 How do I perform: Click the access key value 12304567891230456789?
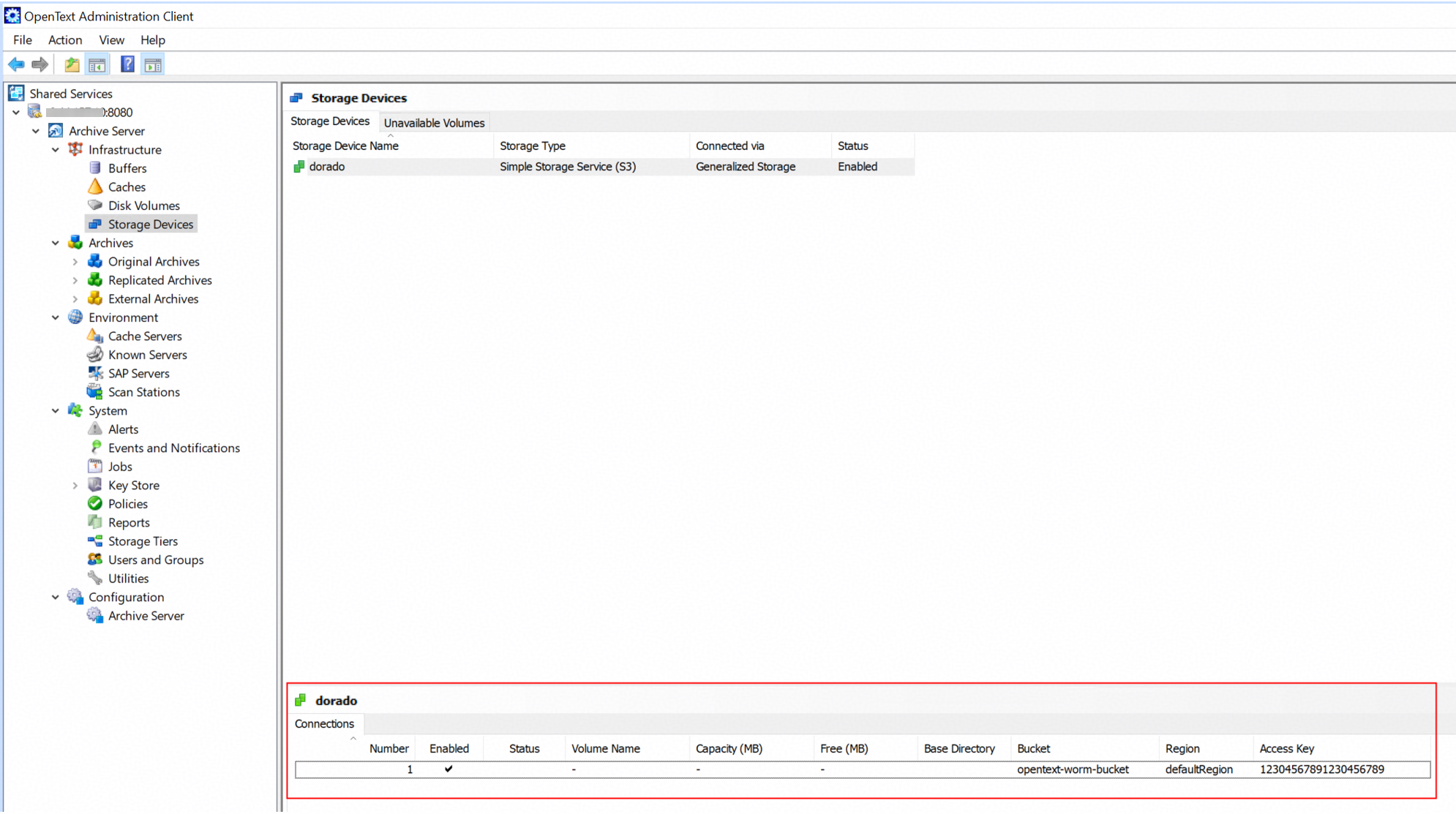pos(1321,769)
